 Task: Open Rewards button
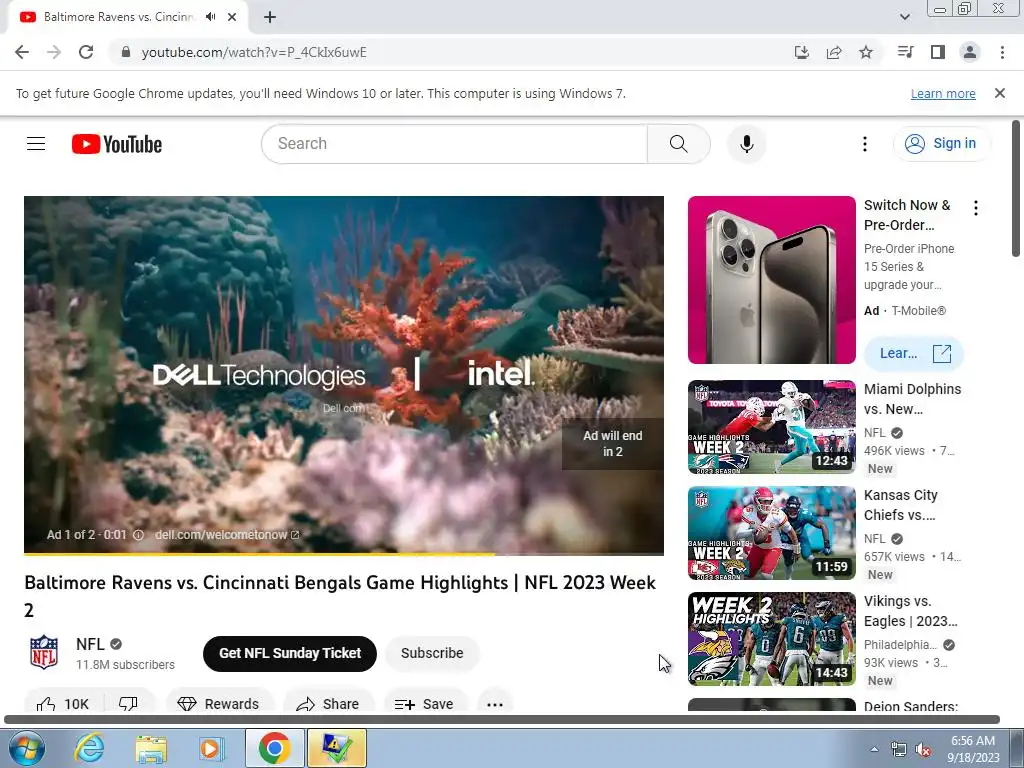[219, 703]
